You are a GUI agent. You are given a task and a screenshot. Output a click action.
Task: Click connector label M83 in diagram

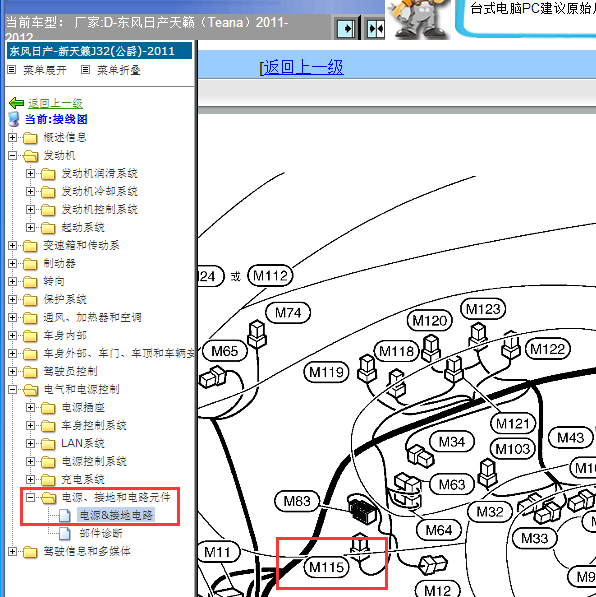(x=297, y=501)
